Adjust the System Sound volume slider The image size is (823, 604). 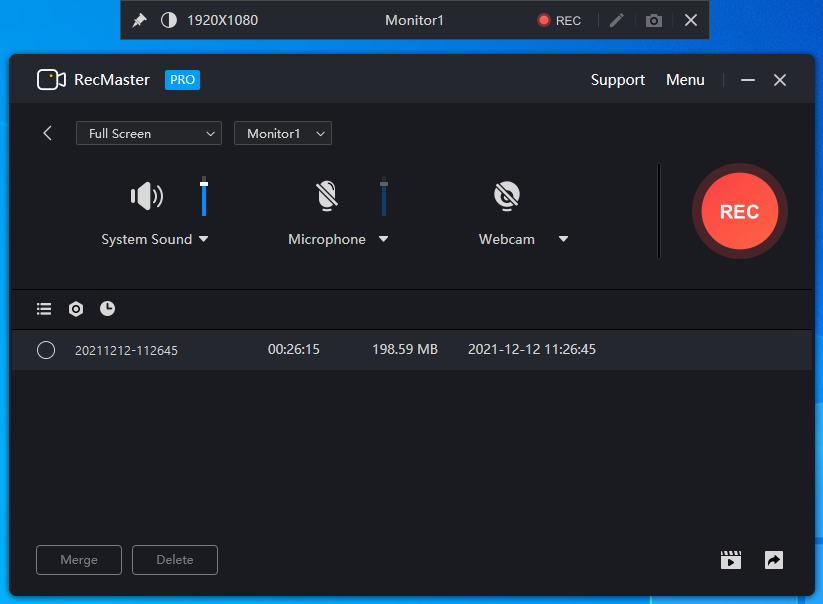204,196
